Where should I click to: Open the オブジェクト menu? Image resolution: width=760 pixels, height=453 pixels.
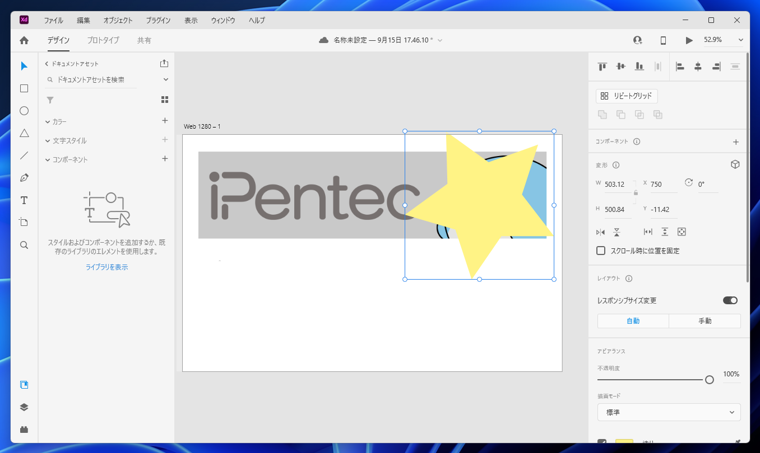[x=117, y=20]
